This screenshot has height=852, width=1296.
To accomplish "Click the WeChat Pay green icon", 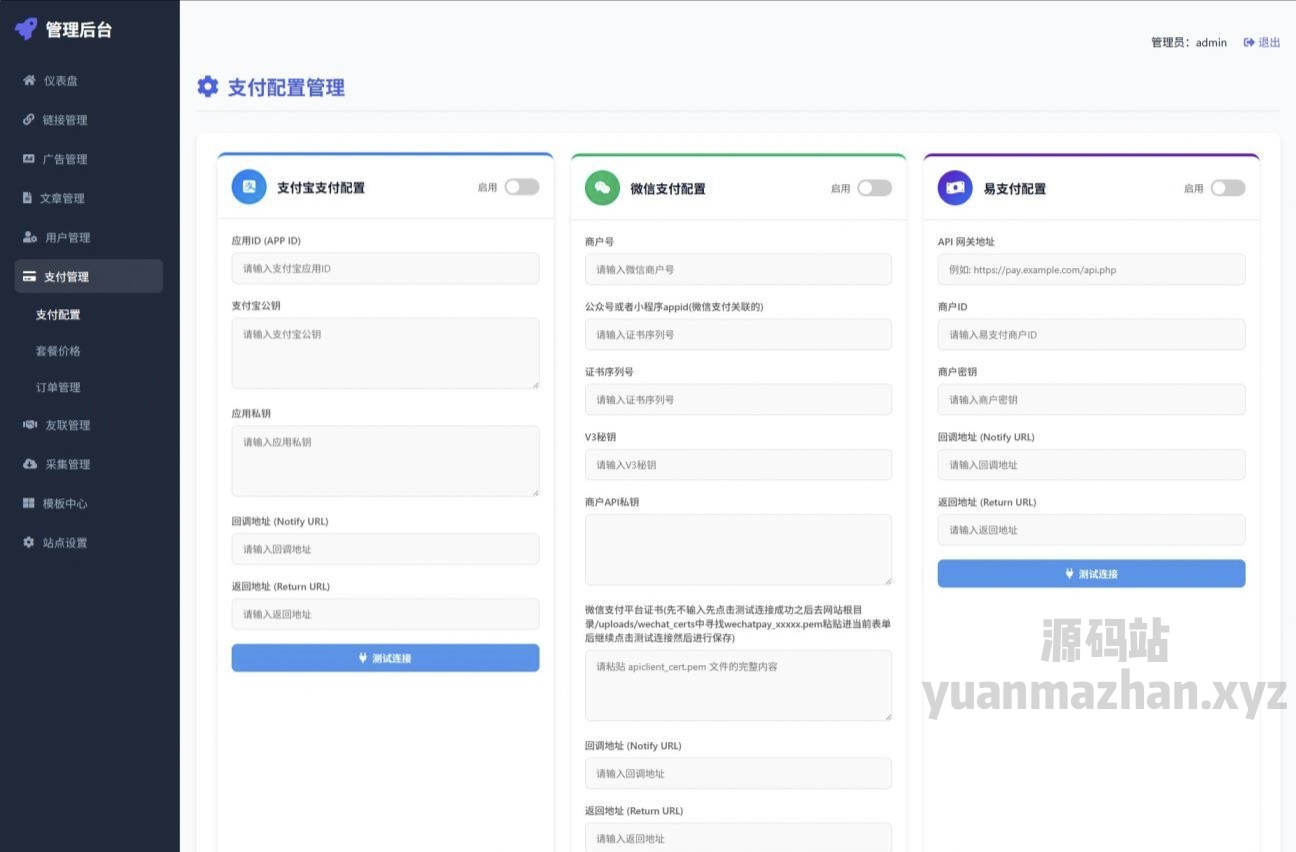I will pyautogui.click(x=602, y=187).
